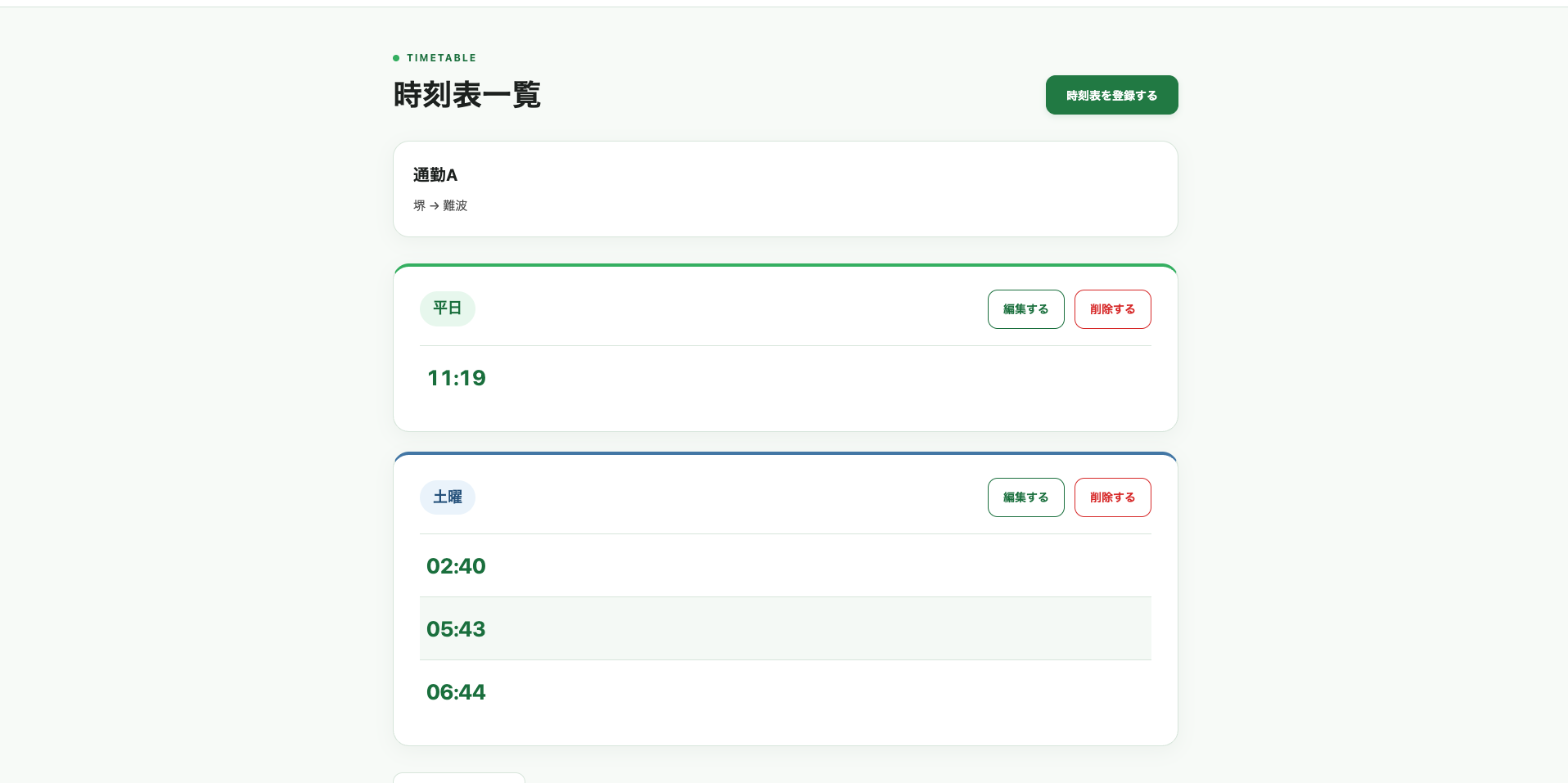Click the 時刻表一覧 page heading
This screenshot has width=1568, height=783.
pyautogui.click(x=467, y=95)
